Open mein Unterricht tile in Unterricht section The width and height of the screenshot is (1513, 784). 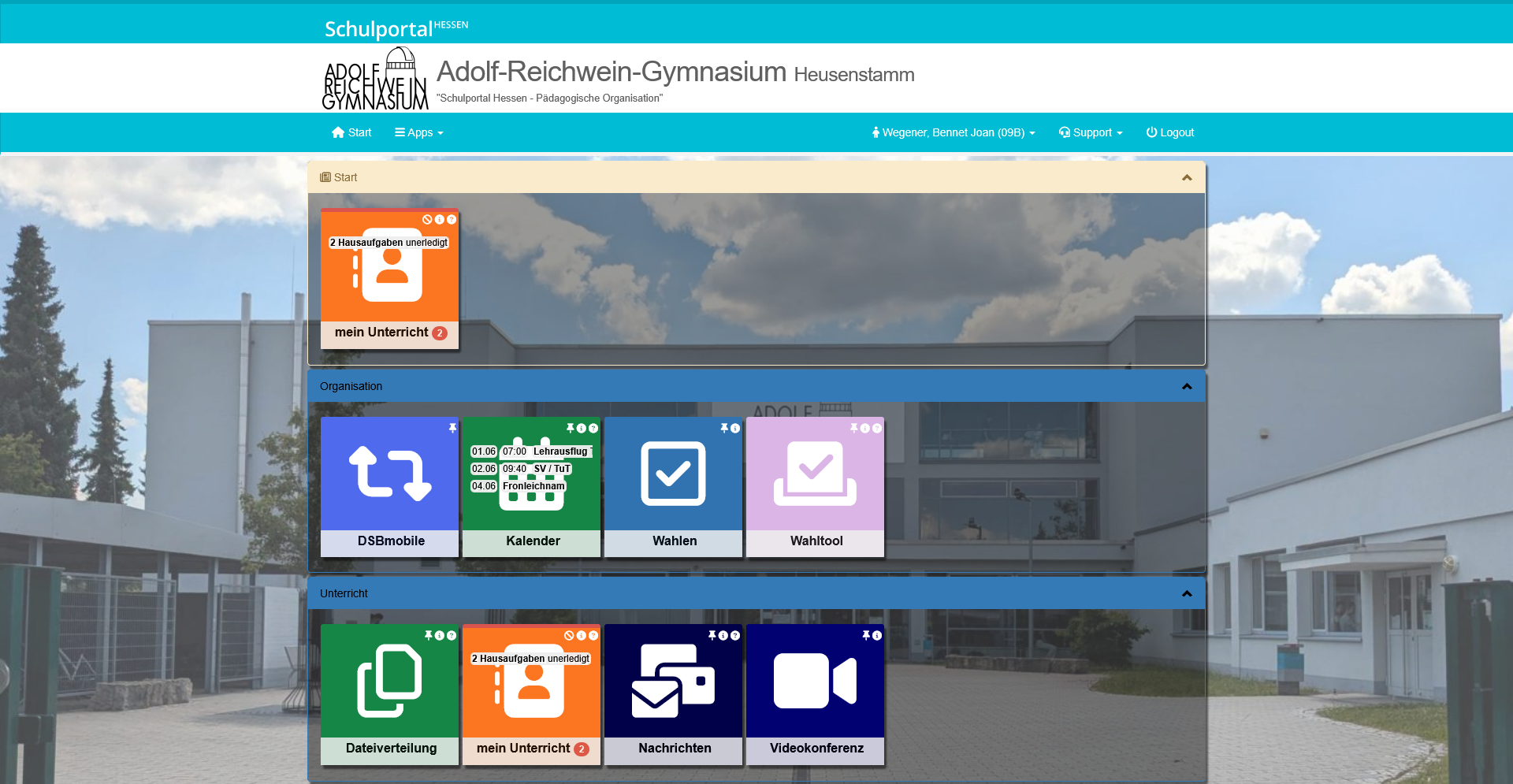coord(531,694)
